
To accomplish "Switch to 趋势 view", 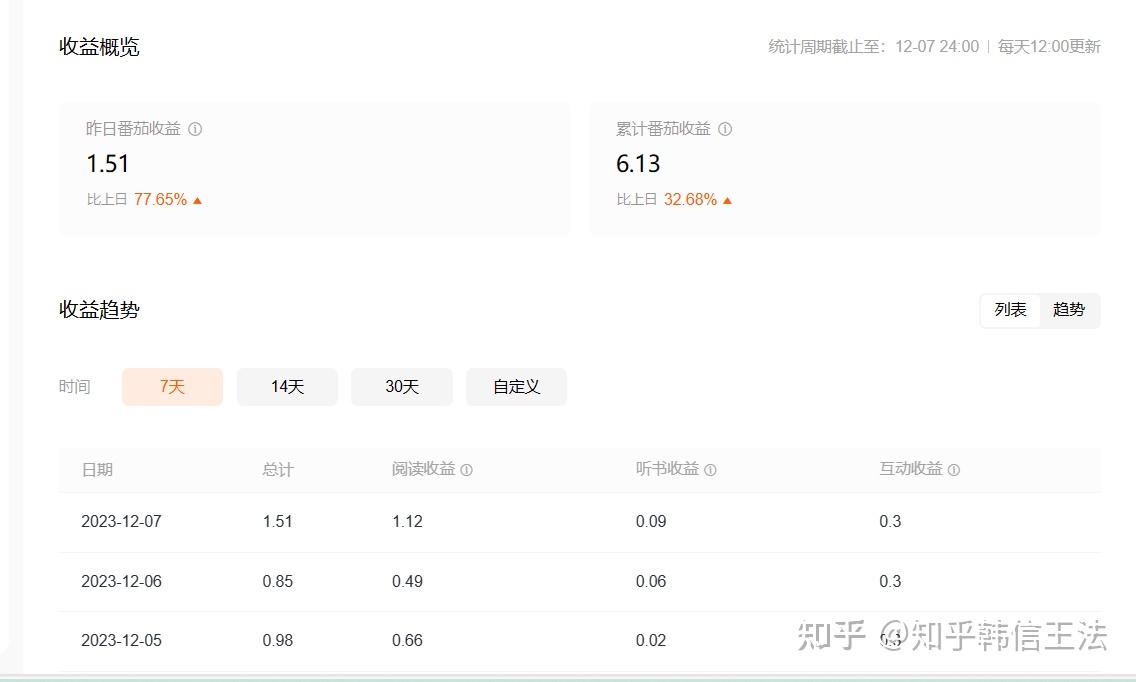I will click(x=1069, y=310).
